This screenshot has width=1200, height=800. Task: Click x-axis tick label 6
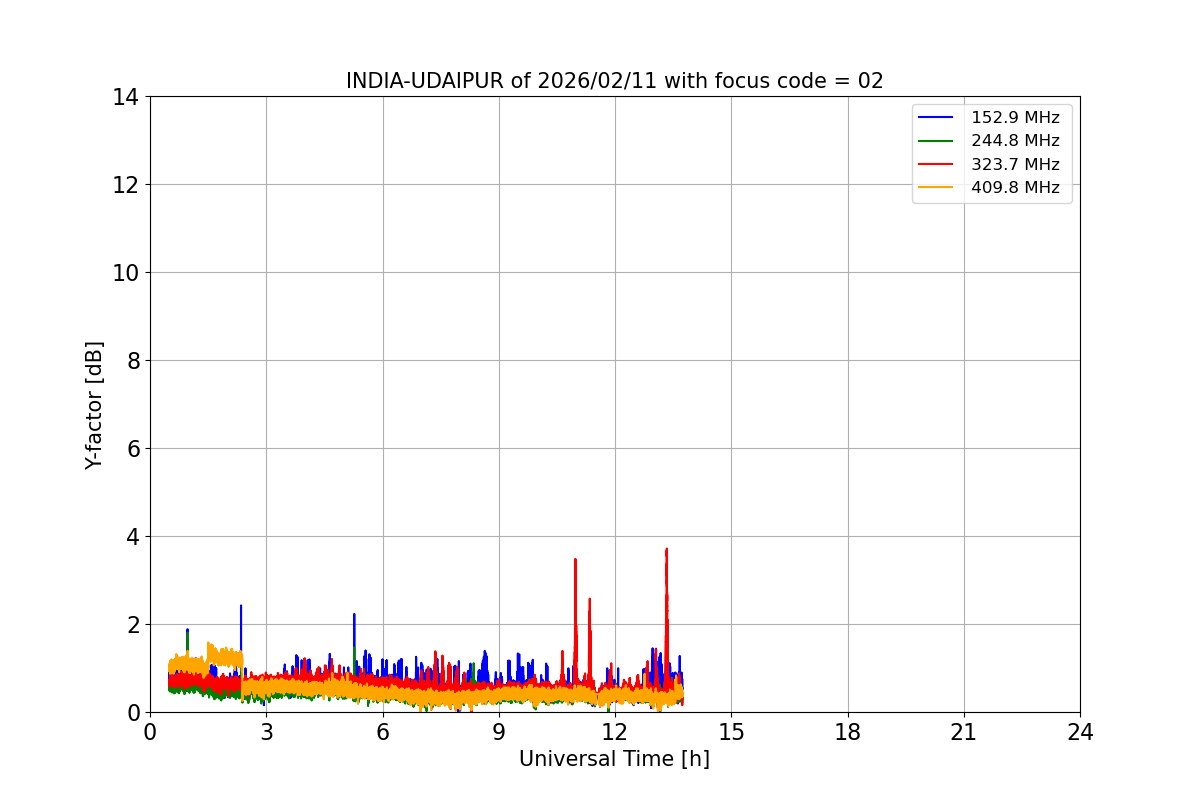coord(383,731)
